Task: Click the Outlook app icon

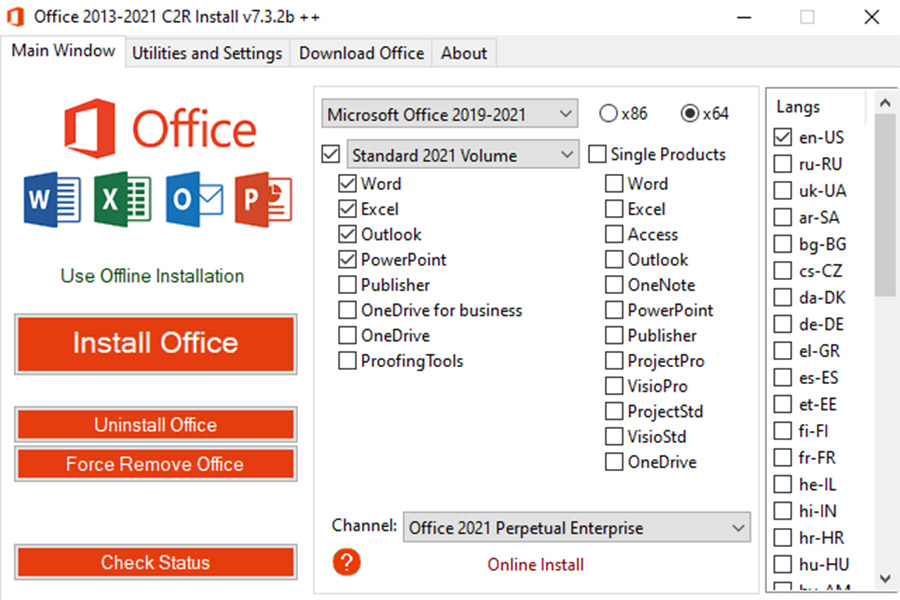Action: tap(195, 199)
